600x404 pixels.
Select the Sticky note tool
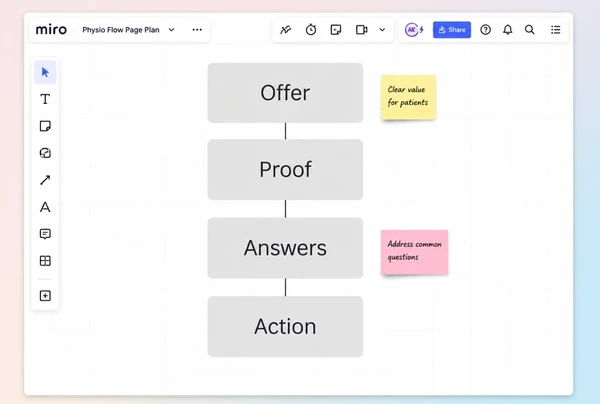pos(45,126)
